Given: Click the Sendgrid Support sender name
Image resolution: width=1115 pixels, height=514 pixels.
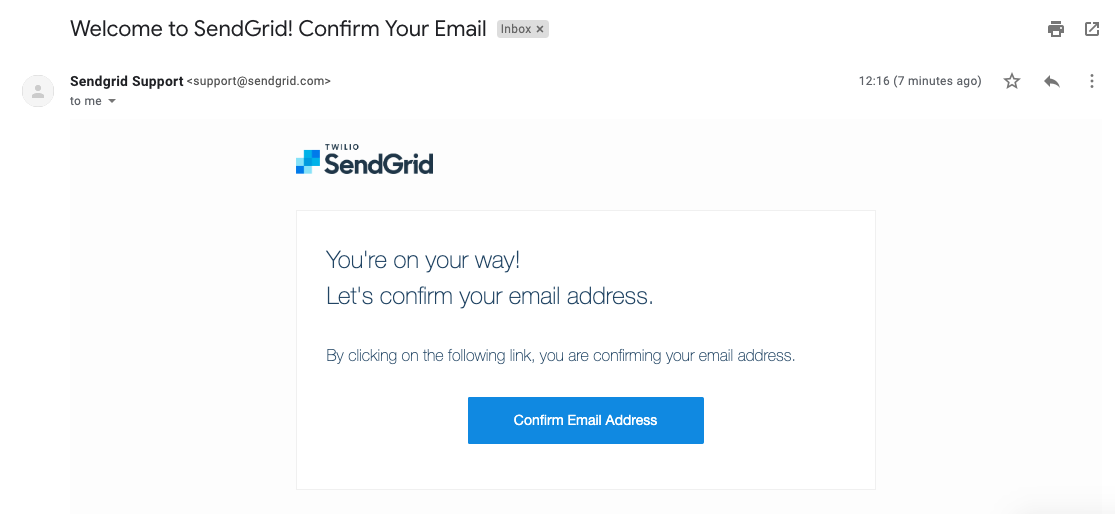Looking at the screenshot, I should 127,81.
